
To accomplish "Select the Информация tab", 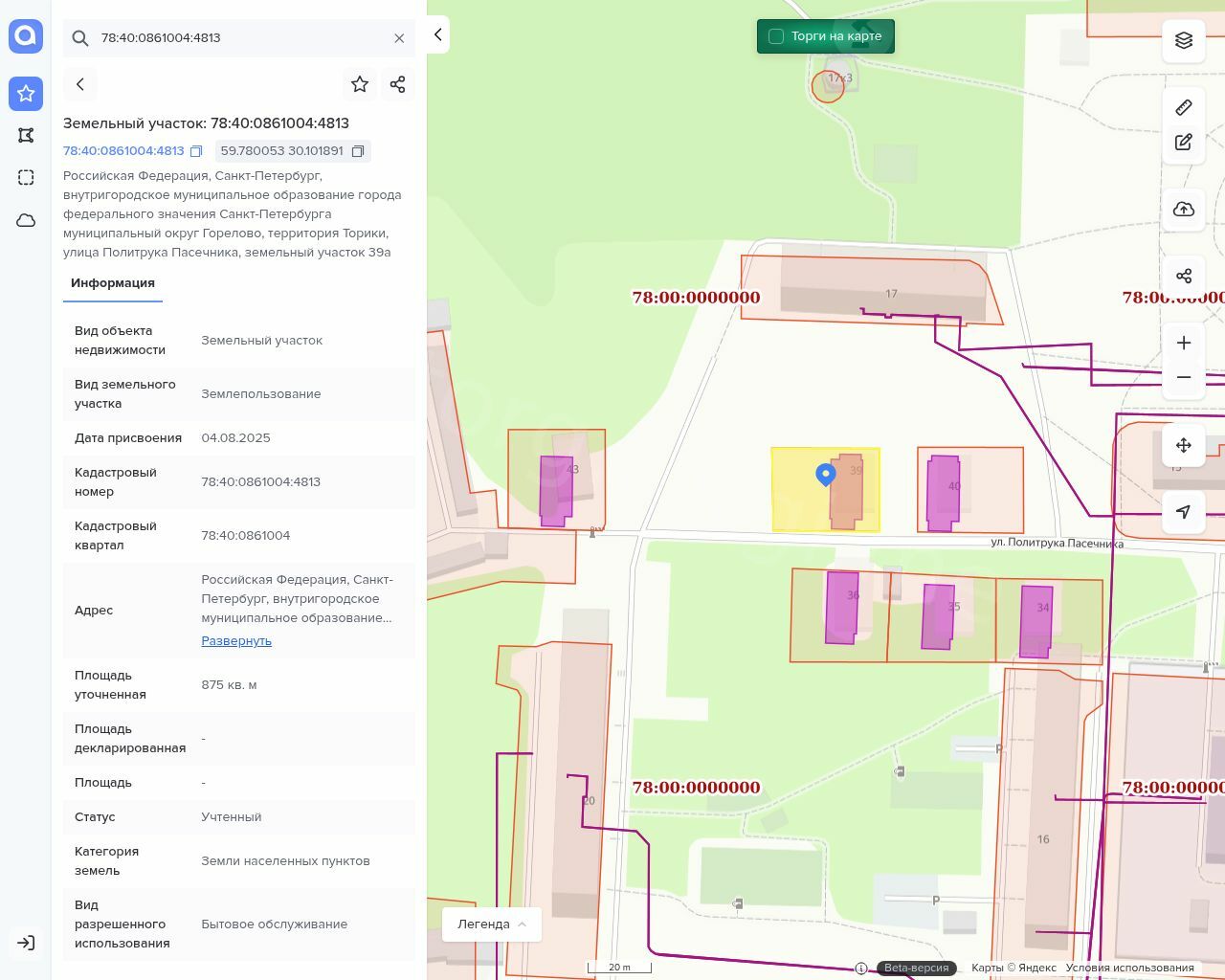I will point(113,283).
